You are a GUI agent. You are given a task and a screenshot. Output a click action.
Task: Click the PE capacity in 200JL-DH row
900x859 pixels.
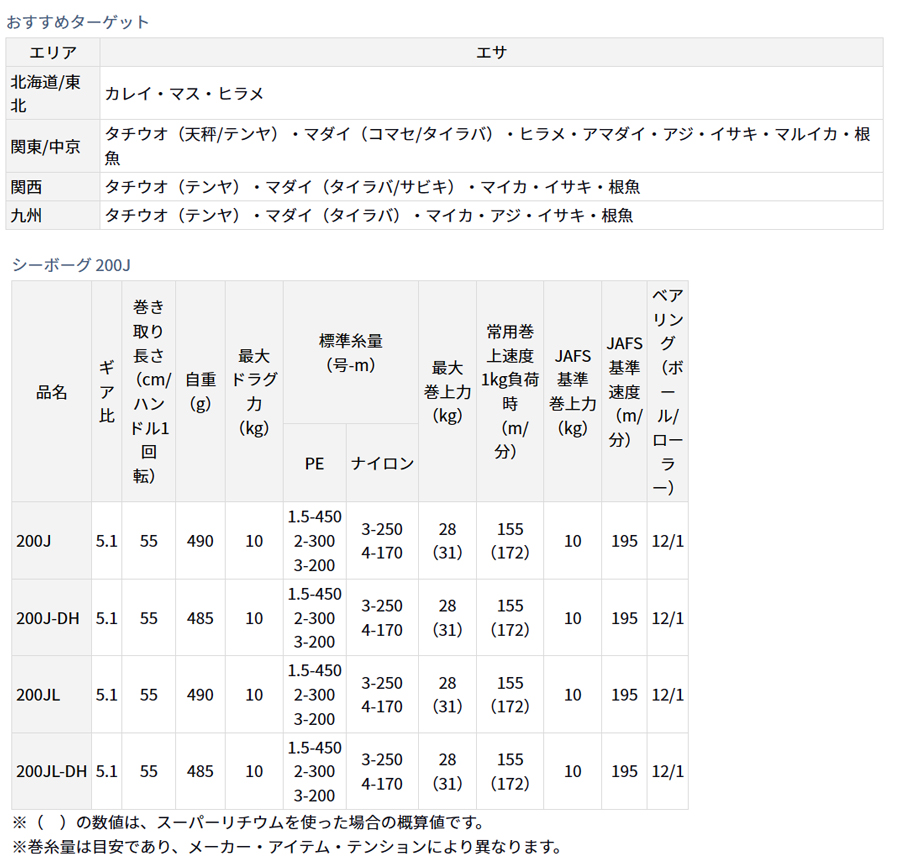(315, 771)
